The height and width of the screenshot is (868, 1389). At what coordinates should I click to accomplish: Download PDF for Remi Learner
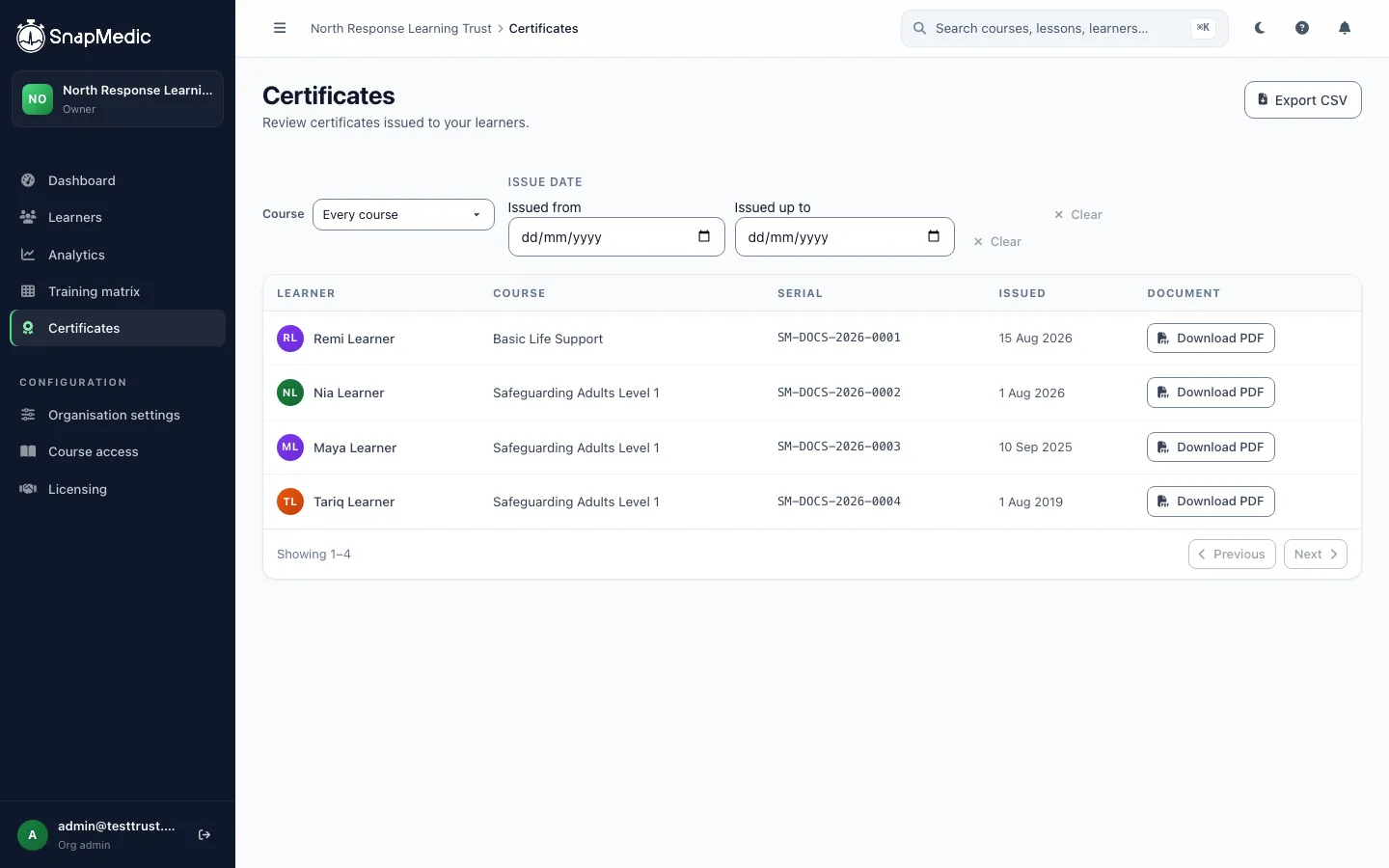click(x=1211, y=339)
